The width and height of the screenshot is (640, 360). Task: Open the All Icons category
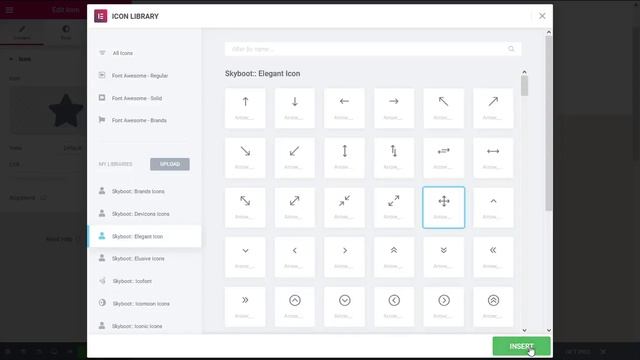[x=144, y=53]
